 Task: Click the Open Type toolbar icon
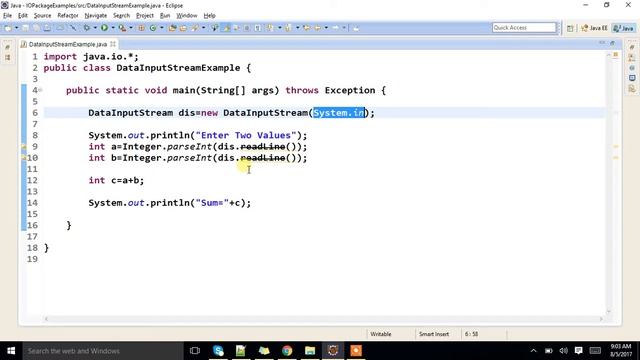(172, 28)
